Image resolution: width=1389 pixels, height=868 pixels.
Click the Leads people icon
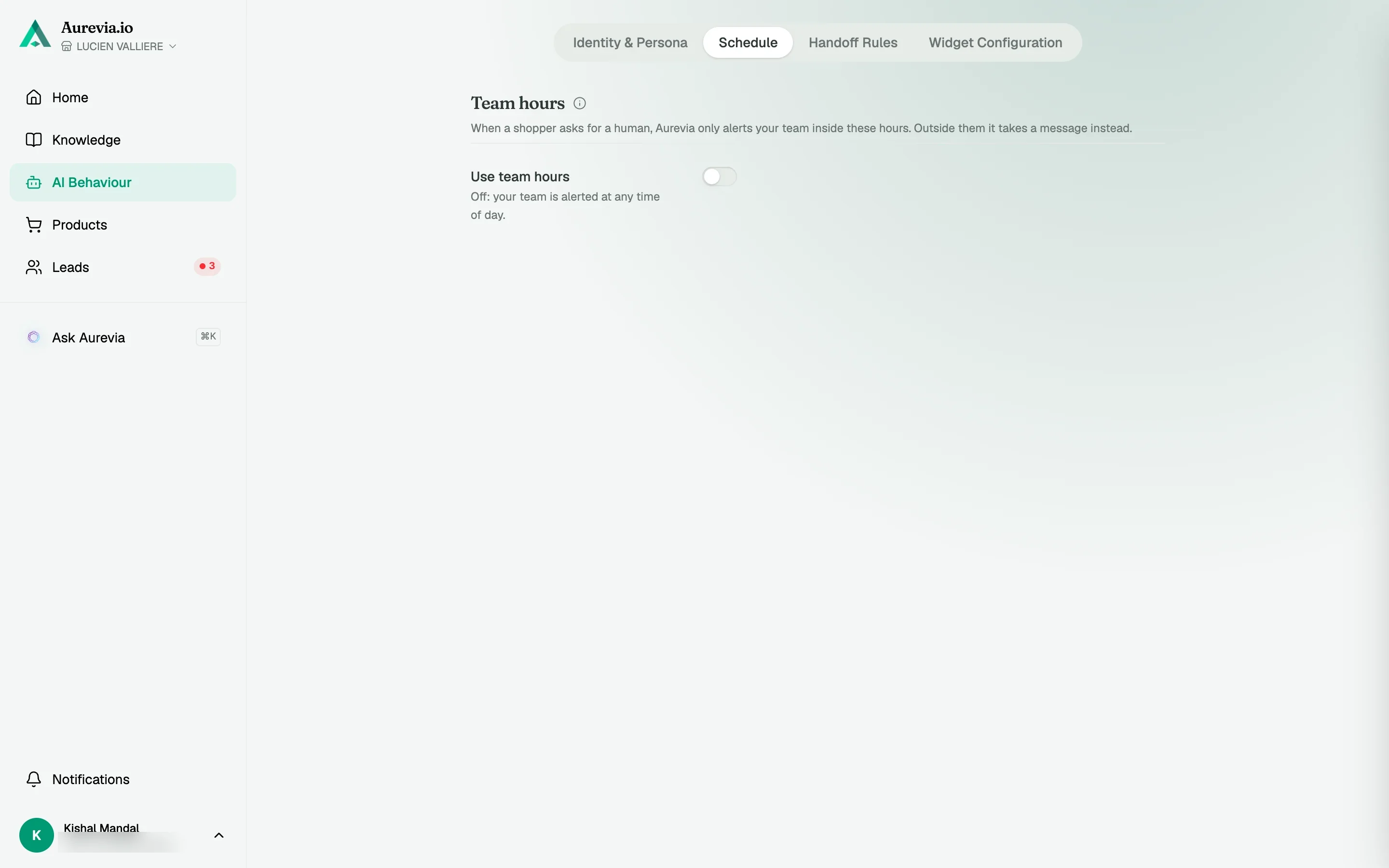[34, 267]
